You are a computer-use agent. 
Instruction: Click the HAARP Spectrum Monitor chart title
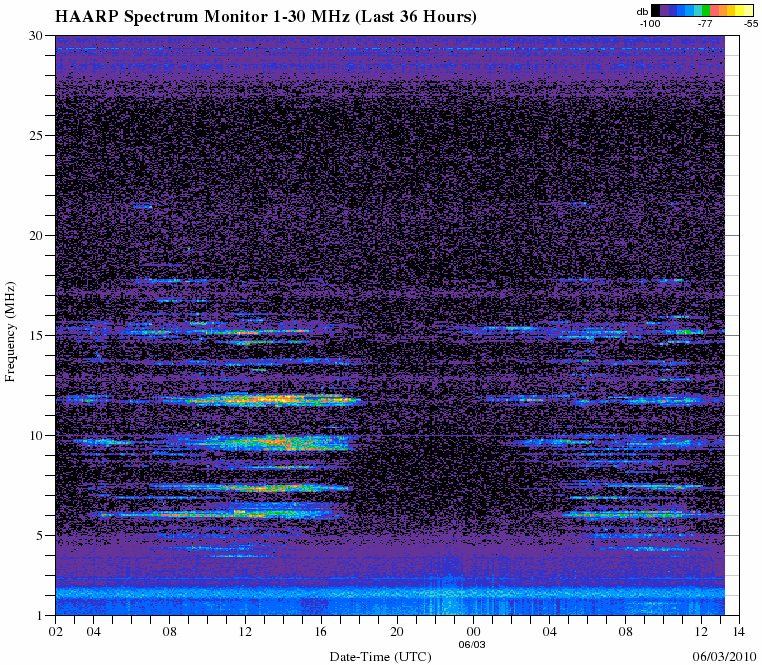click(x=265, y=17)
